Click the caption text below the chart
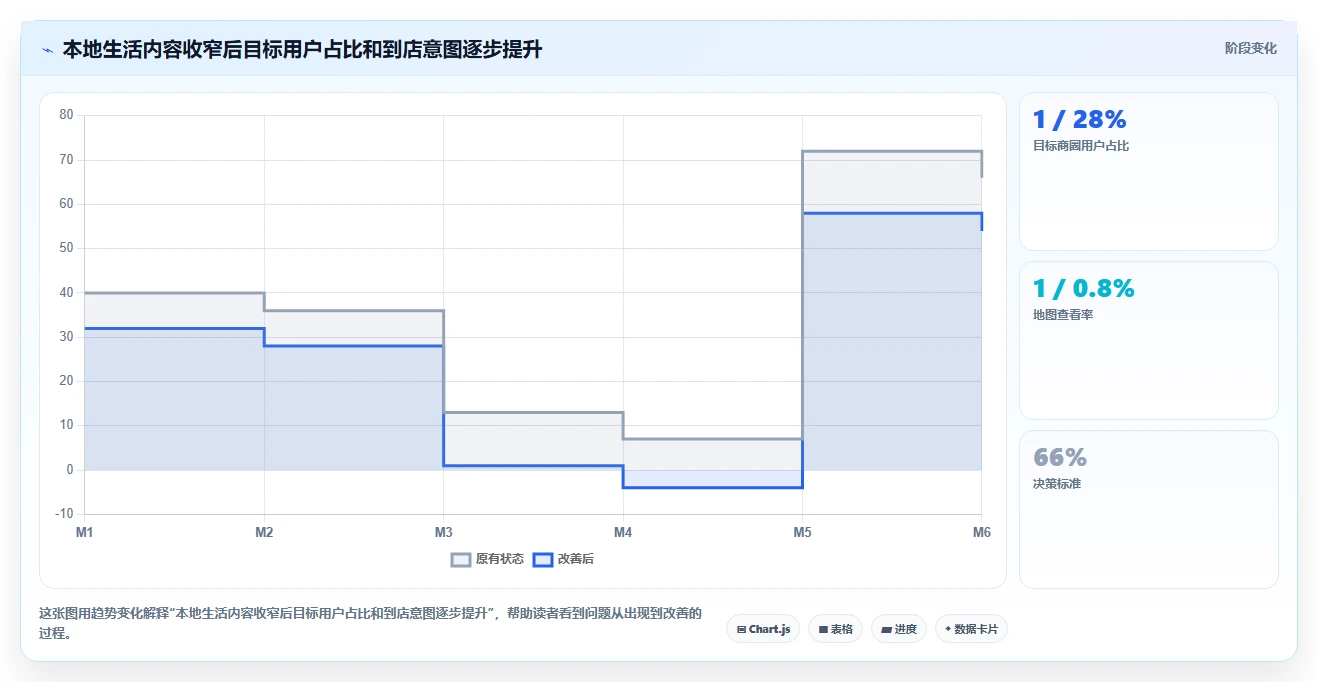This screenshot has width=1318, height=682. (x=370, y=623)
